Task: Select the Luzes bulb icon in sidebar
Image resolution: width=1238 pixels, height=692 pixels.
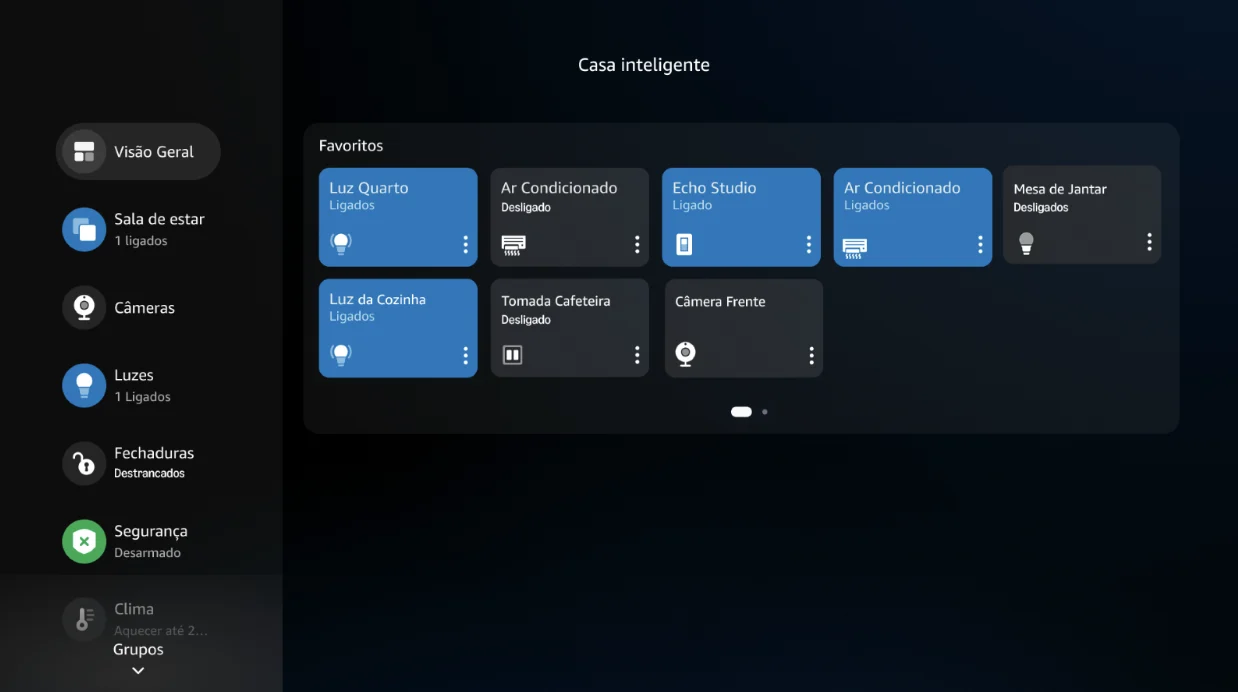Action: 84,385
